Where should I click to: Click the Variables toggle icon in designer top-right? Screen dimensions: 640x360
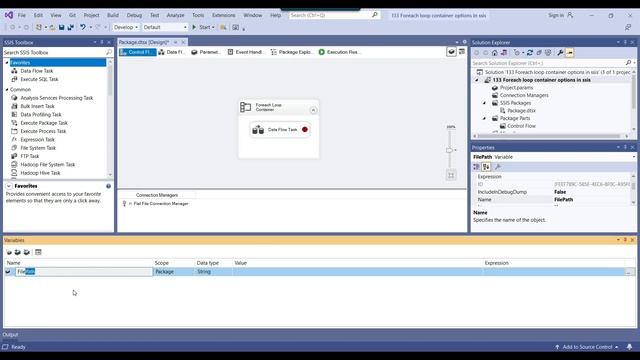click(x=451, y=52)
